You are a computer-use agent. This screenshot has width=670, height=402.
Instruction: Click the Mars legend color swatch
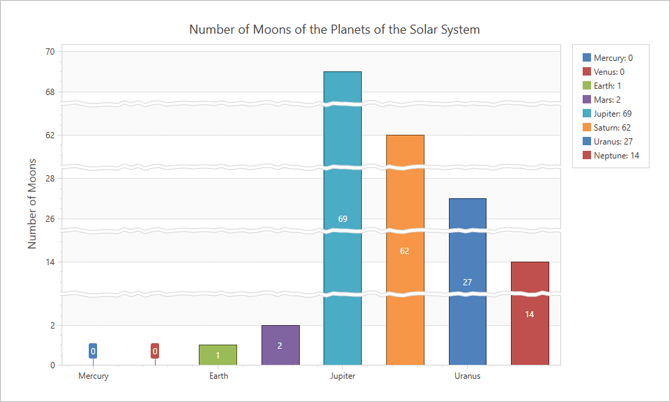586,100
